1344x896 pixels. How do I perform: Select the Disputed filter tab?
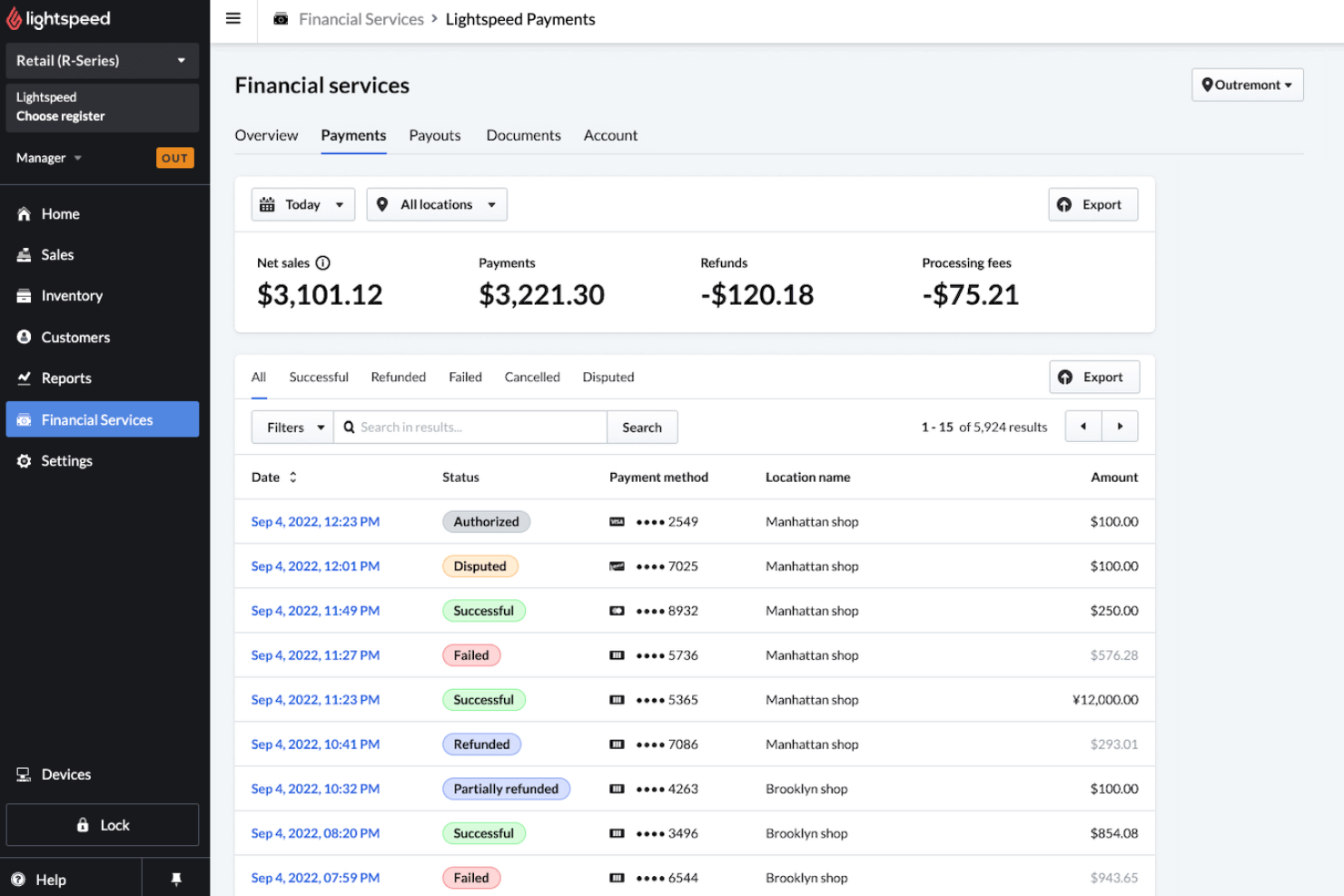pyautogui.click(x=608, y=377)
